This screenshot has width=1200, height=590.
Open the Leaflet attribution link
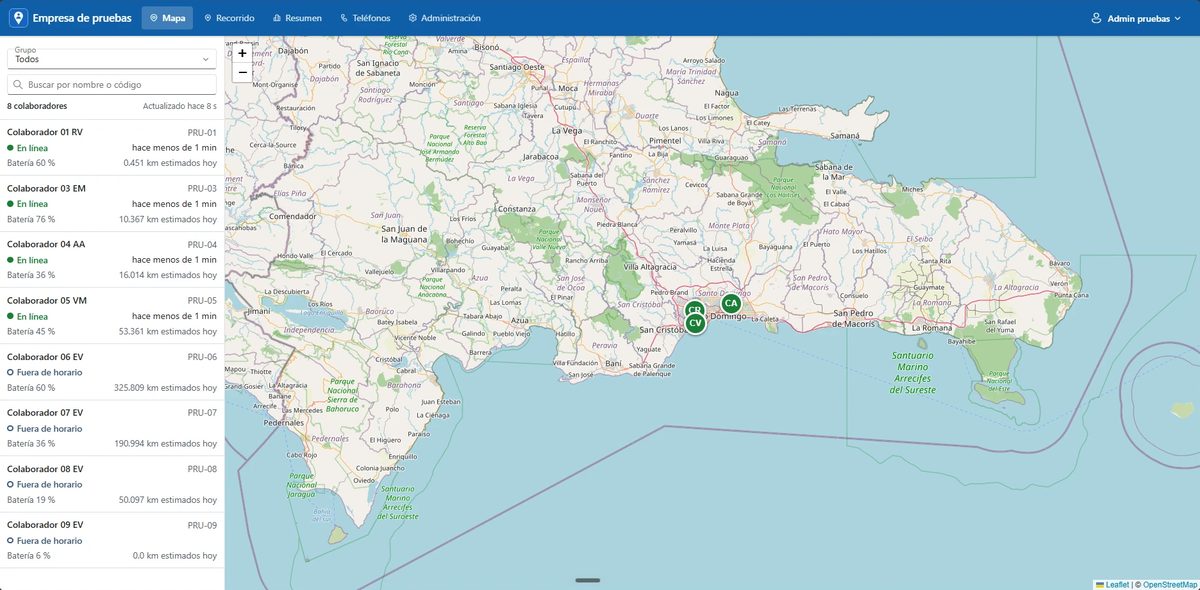(x=1111, y=583)
